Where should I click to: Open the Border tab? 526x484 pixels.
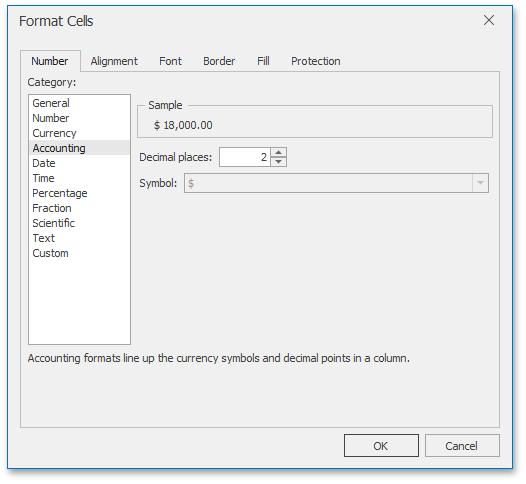[x=219, y=61]
